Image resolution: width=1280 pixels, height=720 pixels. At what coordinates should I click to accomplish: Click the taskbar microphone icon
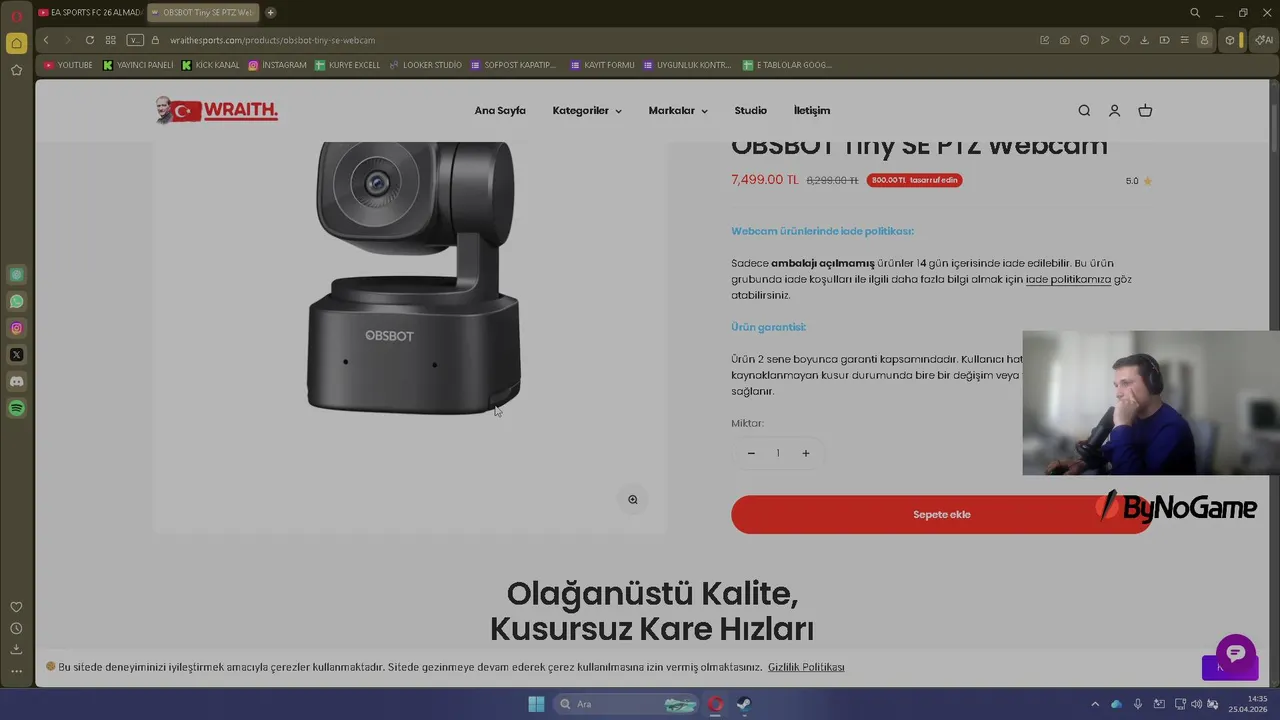pos(1138,704)
